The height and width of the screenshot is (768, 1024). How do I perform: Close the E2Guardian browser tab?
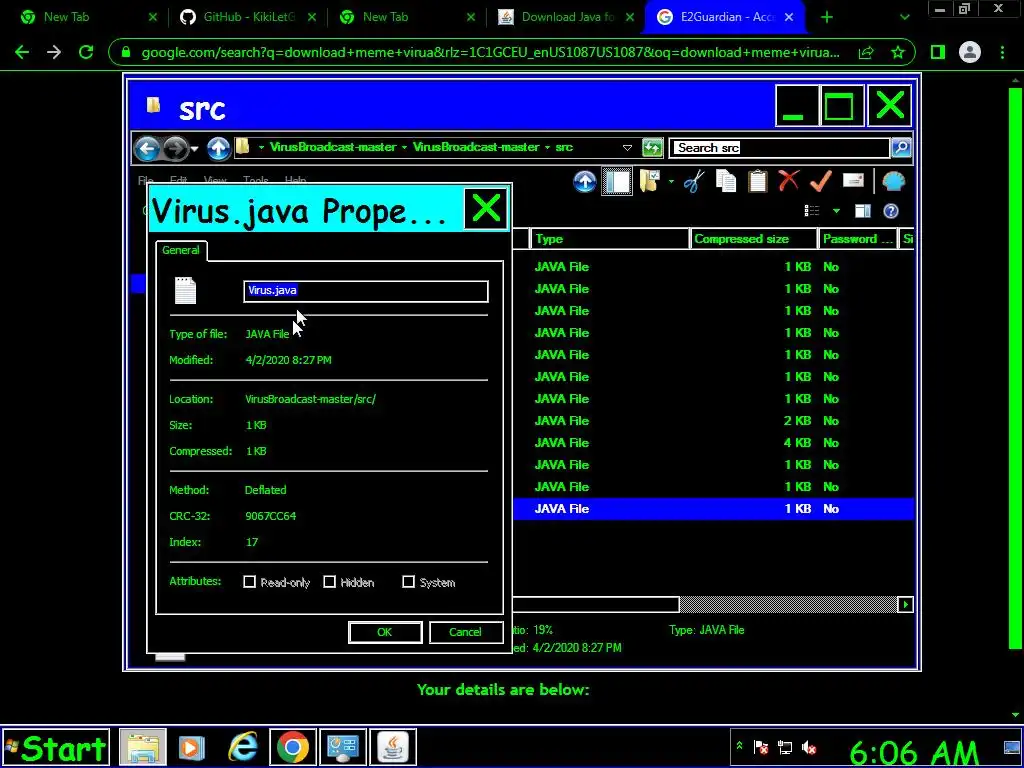(x=789, y=17)
